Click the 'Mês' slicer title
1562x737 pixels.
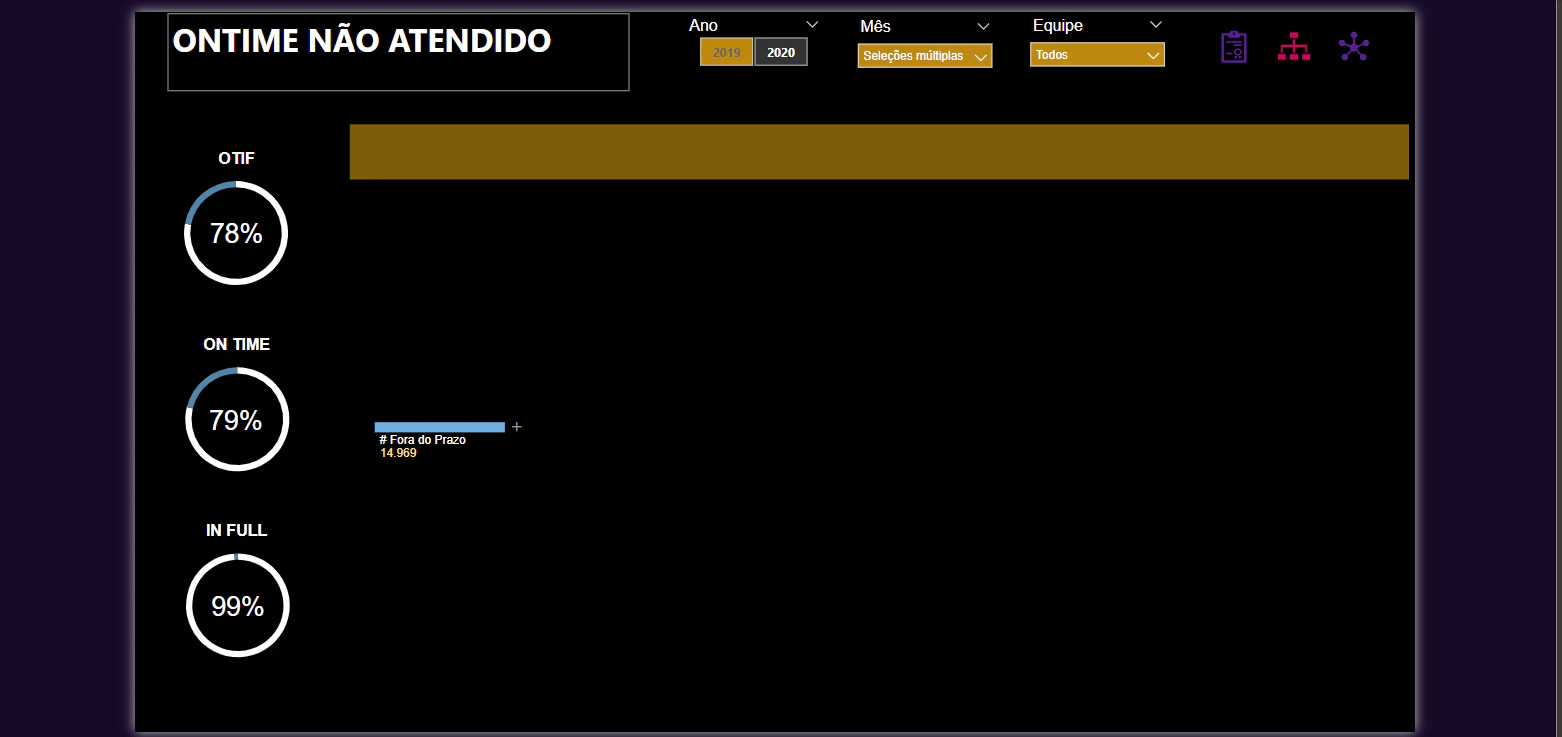[875, 27]
